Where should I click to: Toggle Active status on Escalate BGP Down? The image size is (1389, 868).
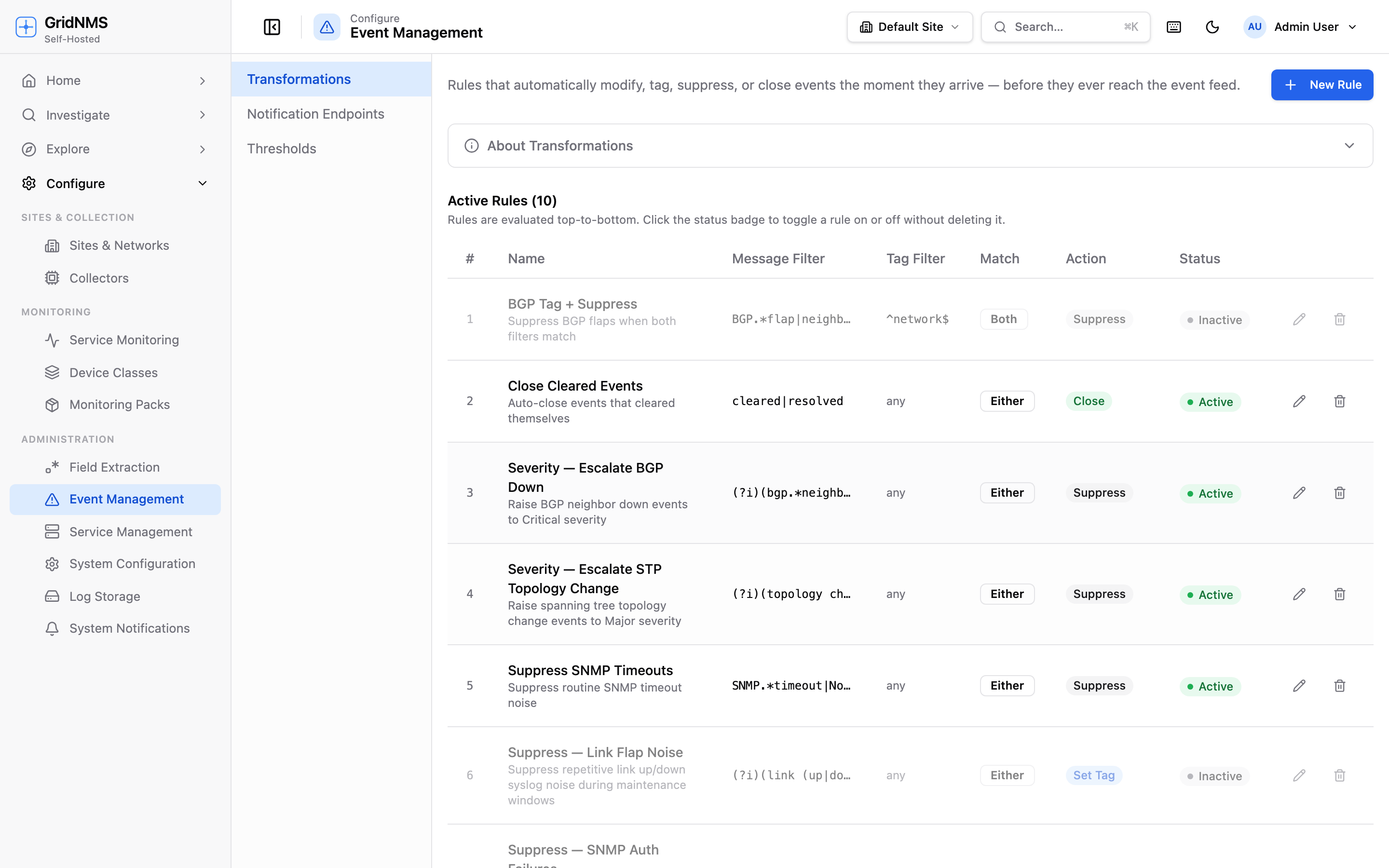pyautogui.click(x=1211, y=494)
